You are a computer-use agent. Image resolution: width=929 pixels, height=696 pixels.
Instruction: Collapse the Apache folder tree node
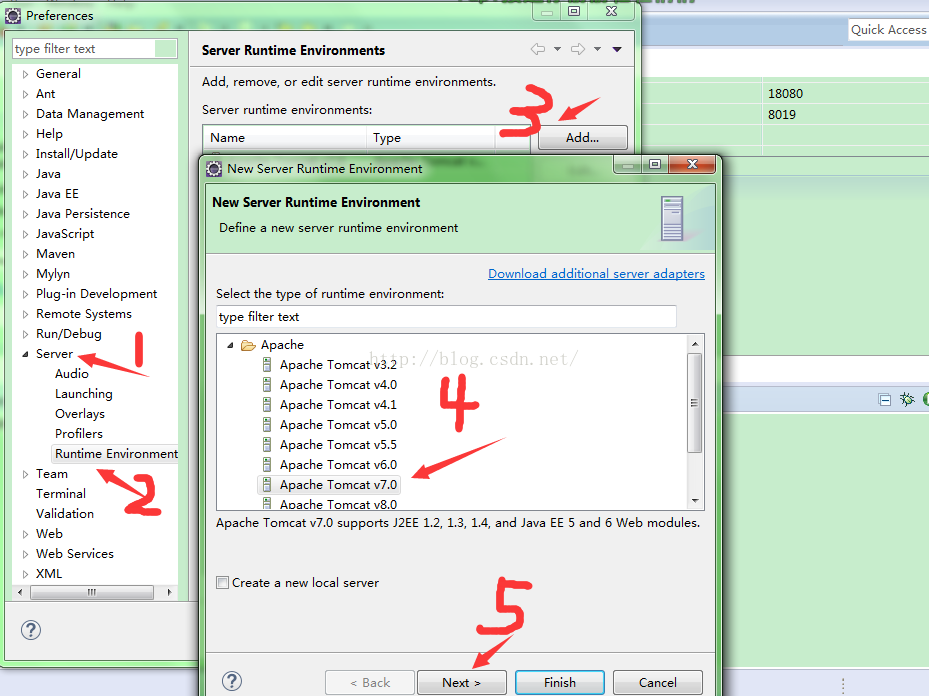pyautogui.click(x=230, y=345)
